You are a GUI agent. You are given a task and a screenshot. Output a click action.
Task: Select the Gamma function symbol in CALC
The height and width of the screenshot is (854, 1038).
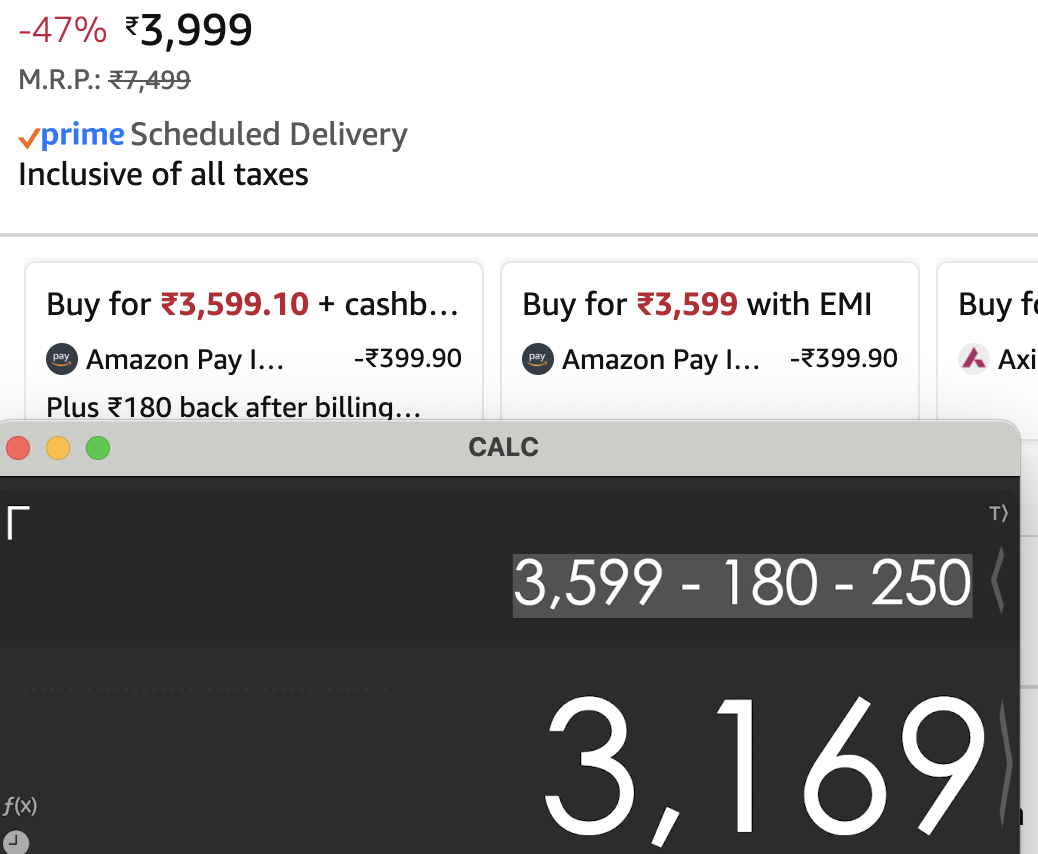pyautogui.click(x=17, y=524)
